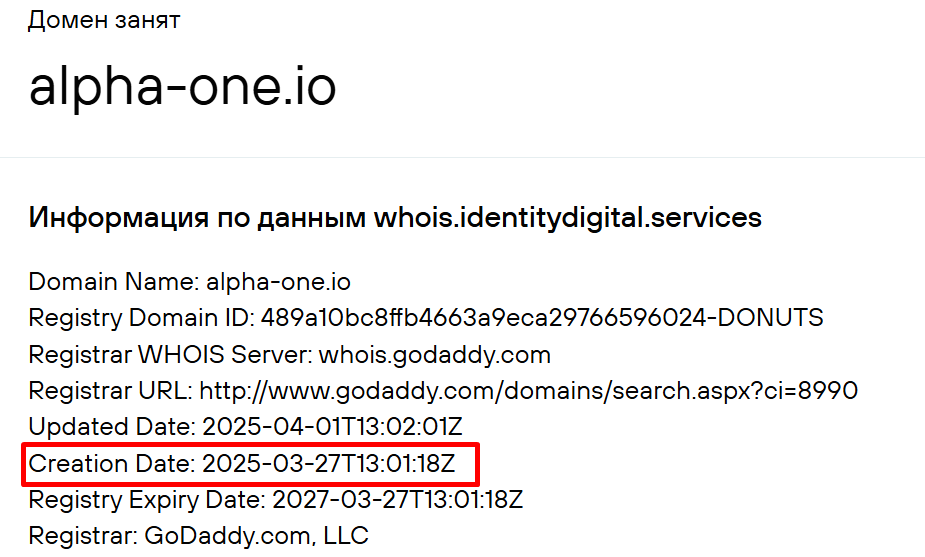Image resolution: width=925 pixels, height=557 pixels.
Task: Click the "Домен занят" status text
Action: coord(104,20)
